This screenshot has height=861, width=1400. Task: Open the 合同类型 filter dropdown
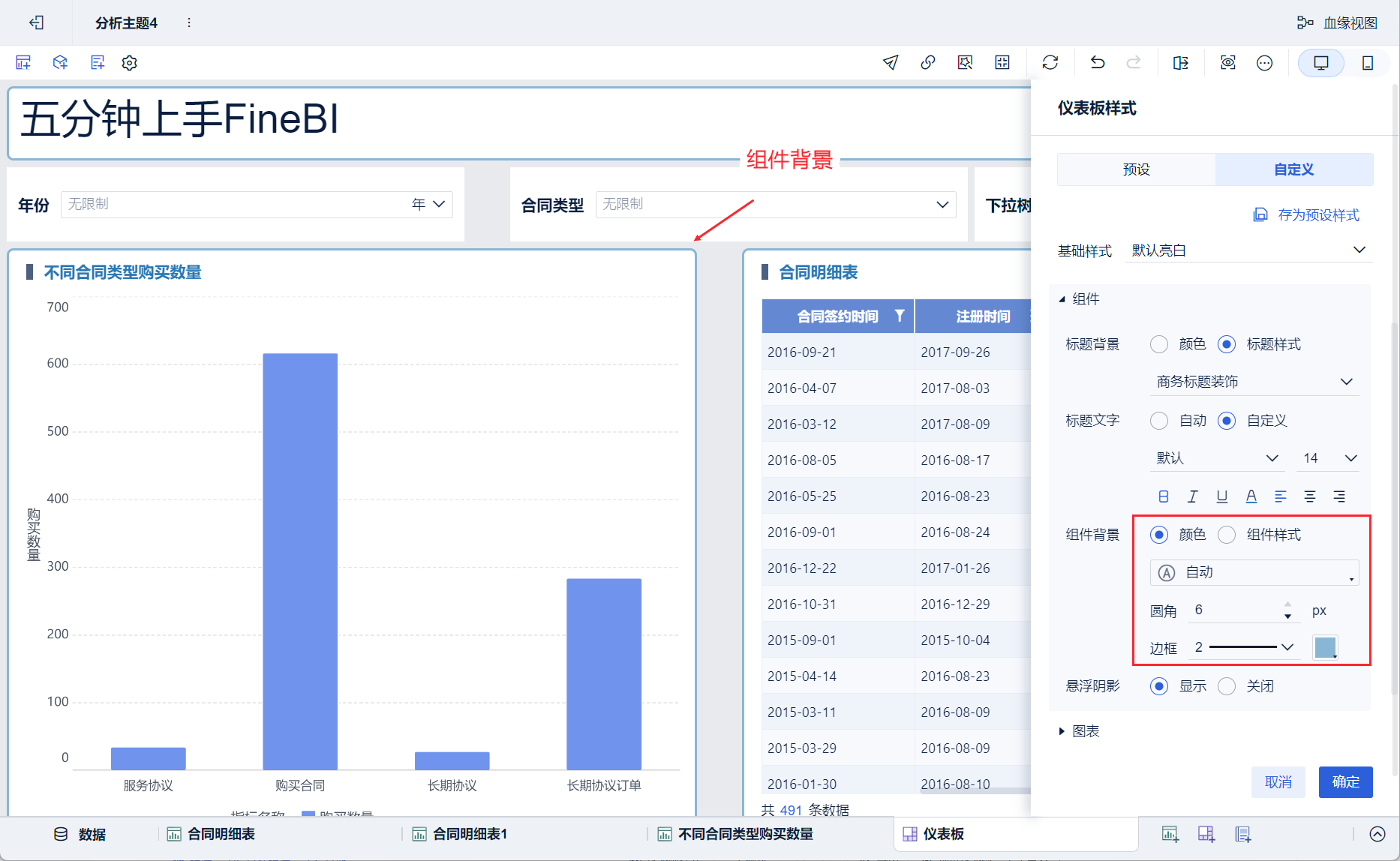pyautogui.click(x=776, y=204)
